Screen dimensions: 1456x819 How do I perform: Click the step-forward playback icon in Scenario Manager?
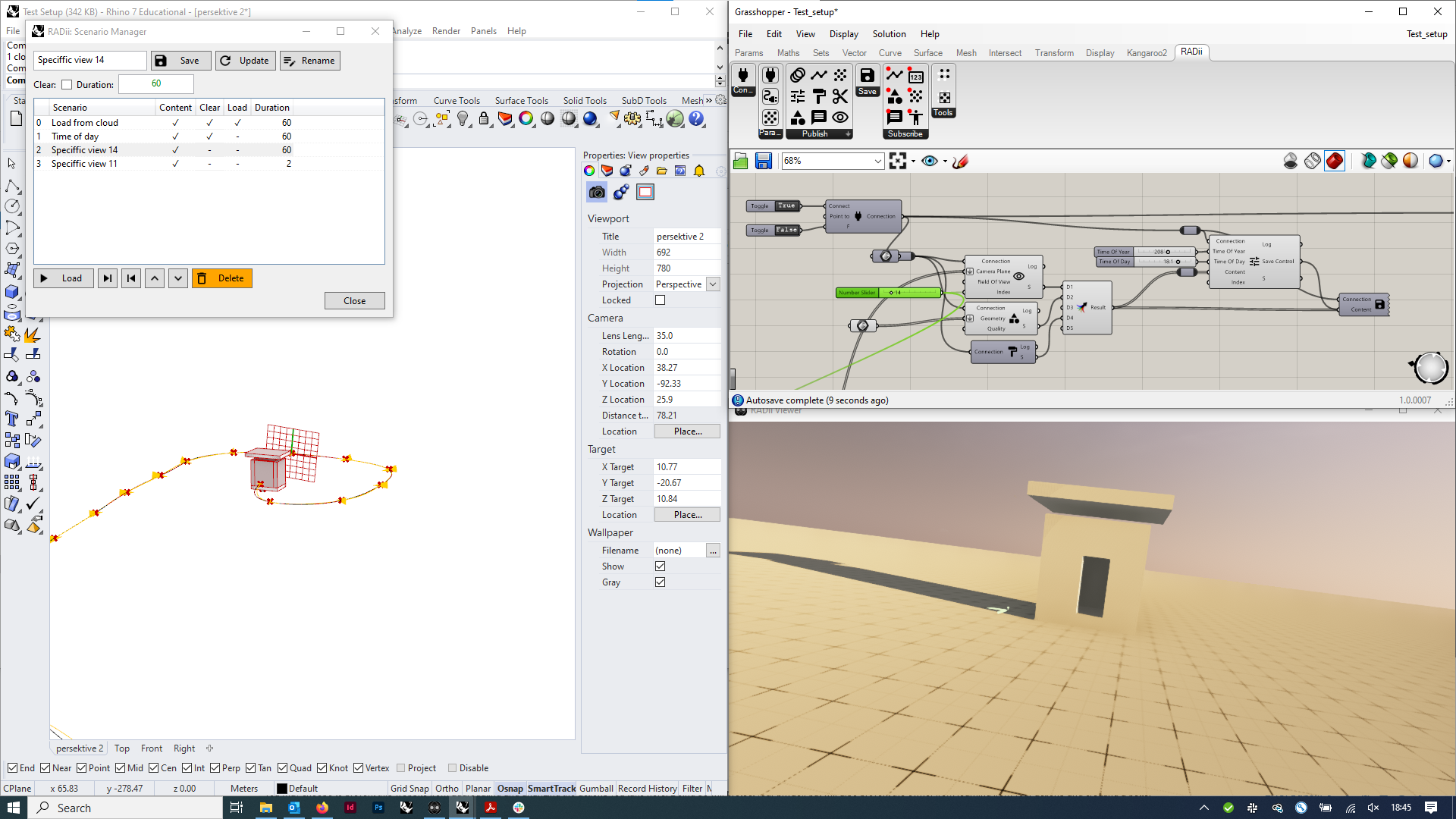tap(108, 278)
